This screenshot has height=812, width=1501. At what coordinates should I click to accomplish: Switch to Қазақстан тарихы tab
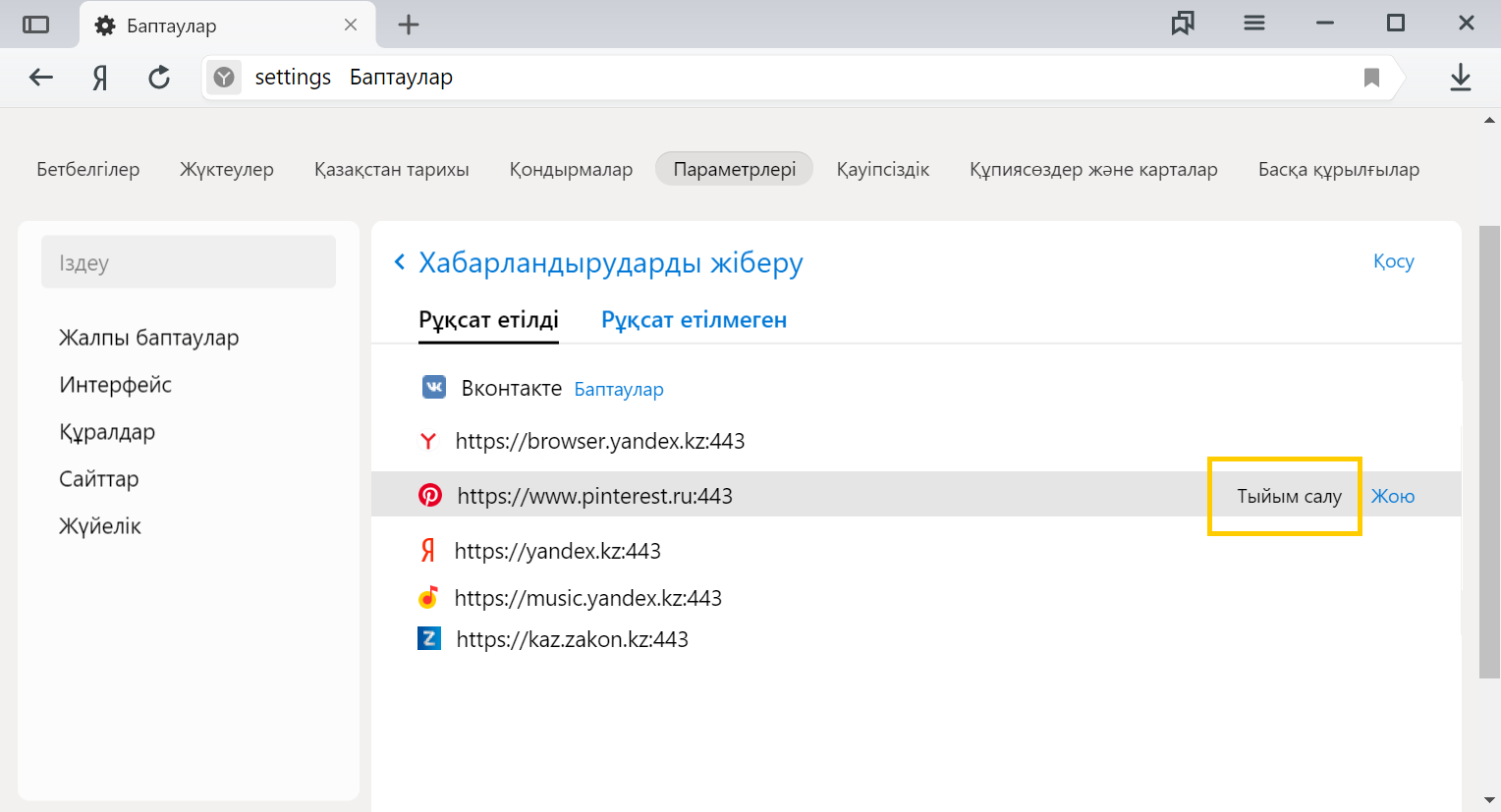[392, 169]
